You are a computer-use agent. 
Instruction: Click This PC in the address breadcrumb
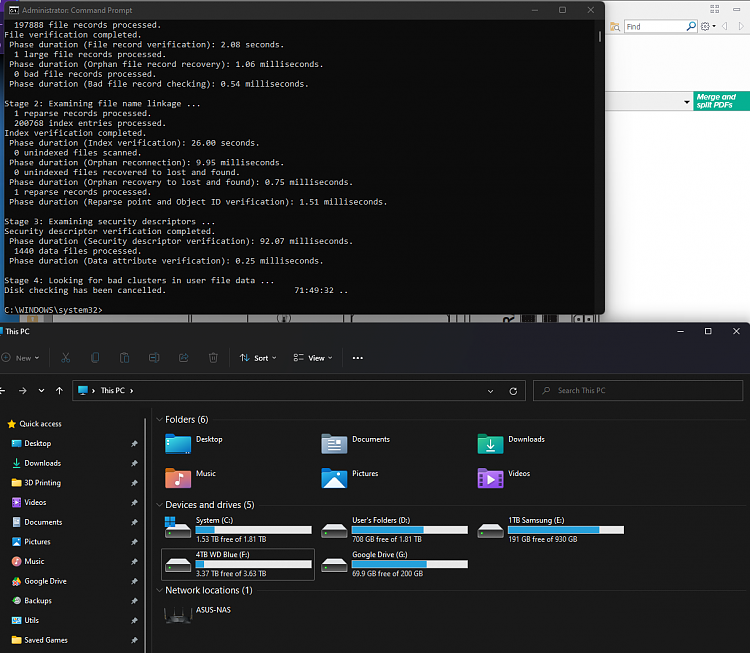113,390
